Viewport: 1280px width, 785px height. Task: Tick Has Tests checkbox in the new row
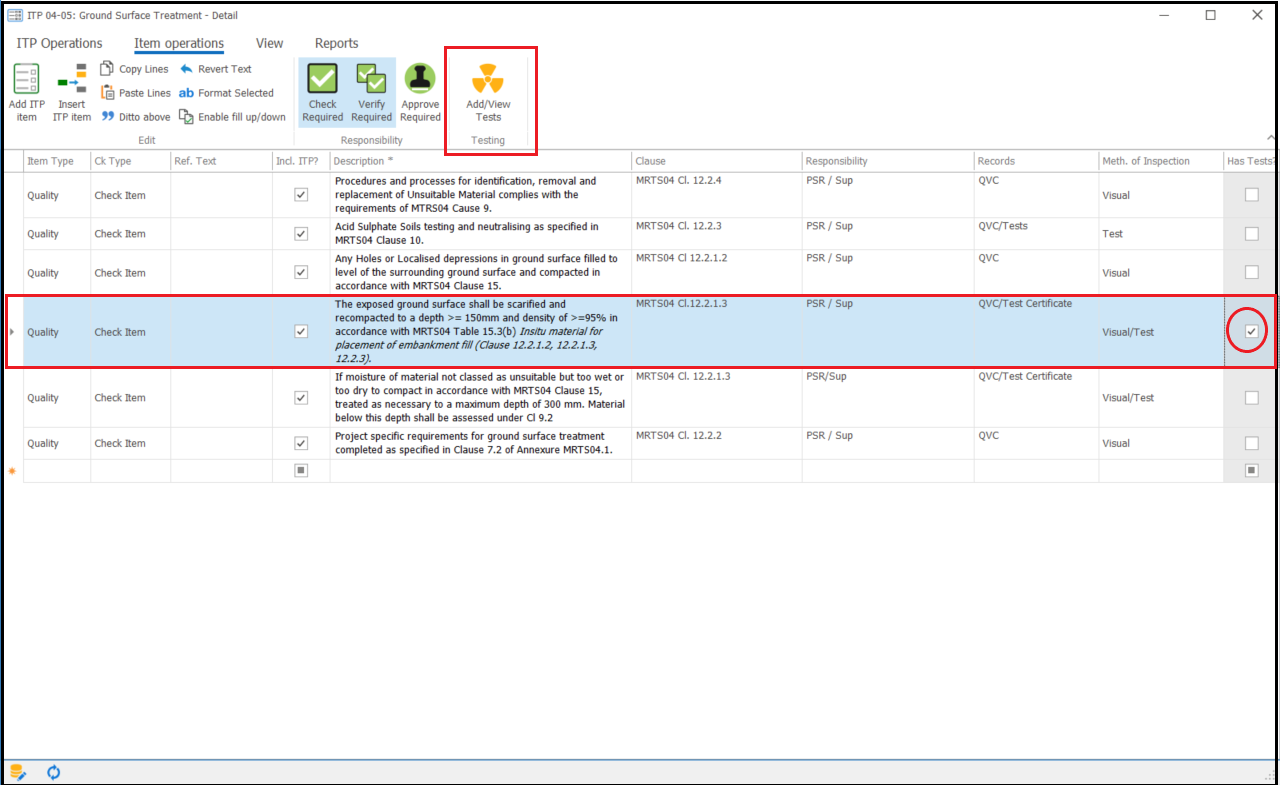(x=1251, y=470)
